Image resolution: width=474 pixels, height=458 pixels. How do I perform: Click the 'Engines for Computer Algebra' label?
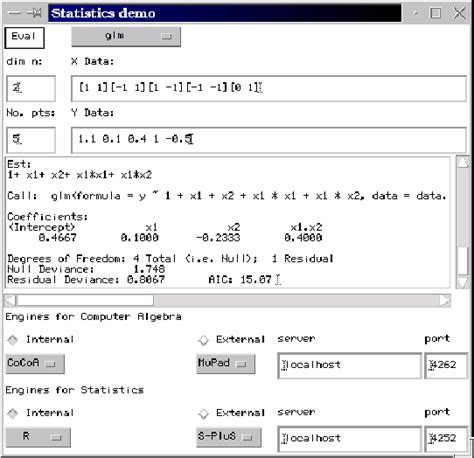(x=93, y=317)
